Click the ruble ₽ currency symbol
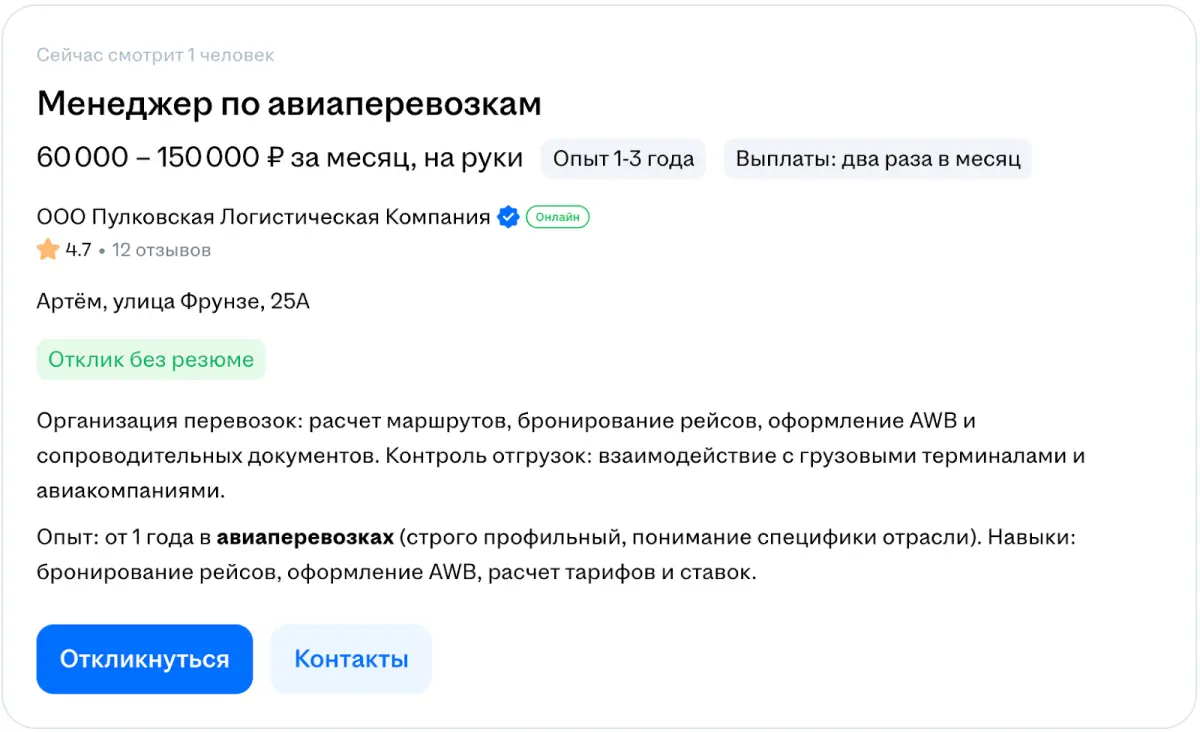The image size is (1200, 732). [x=276, y=158]
